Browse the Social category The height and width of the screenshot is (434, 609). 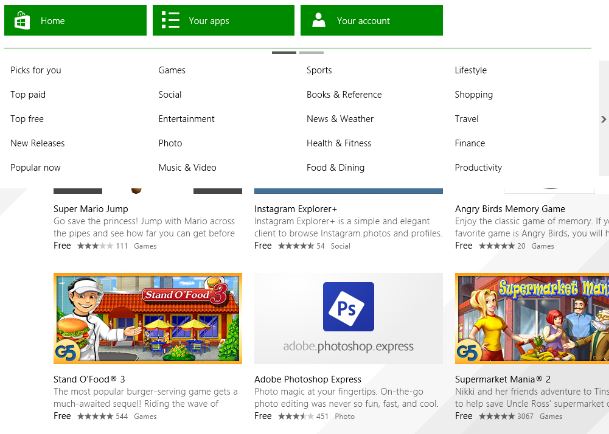(170, 95)
